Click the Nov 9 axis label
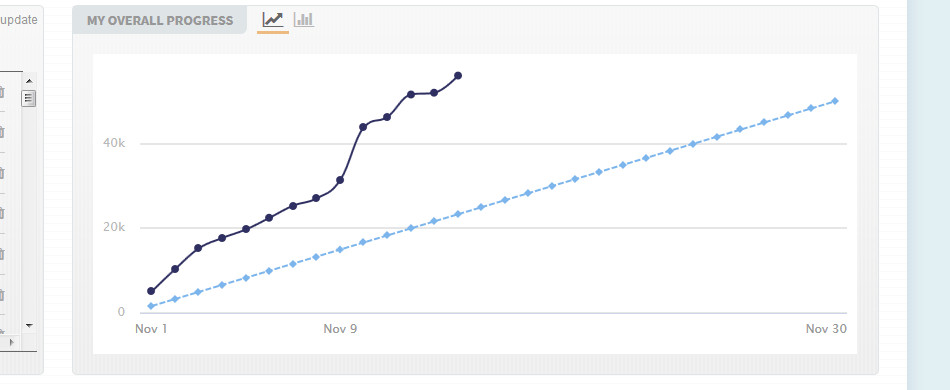This screenshot has width=950, height=390. click(340, 329)
